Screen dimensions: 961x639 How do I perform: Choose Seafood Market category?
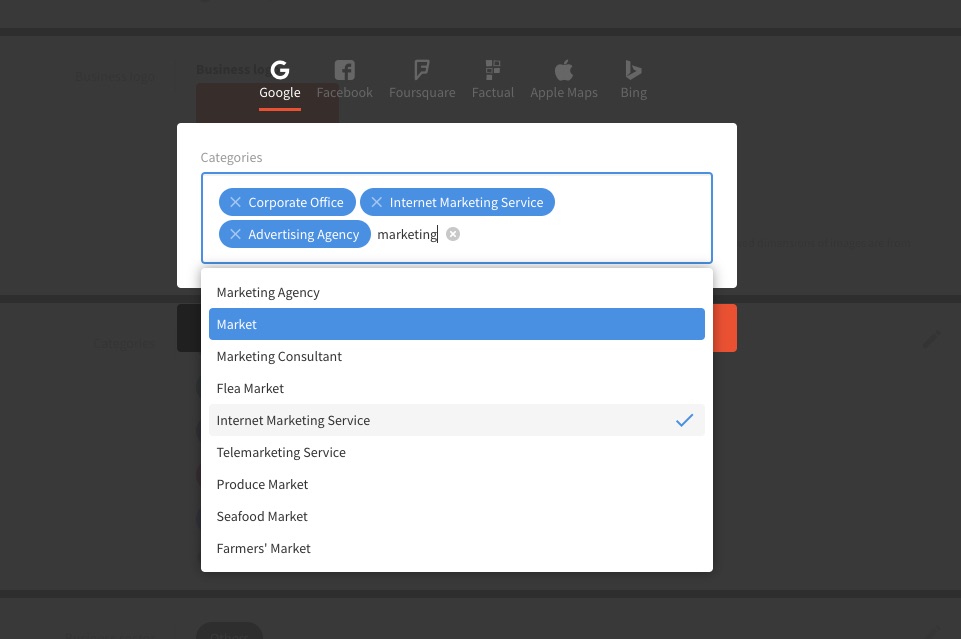[x=457, y=516]
